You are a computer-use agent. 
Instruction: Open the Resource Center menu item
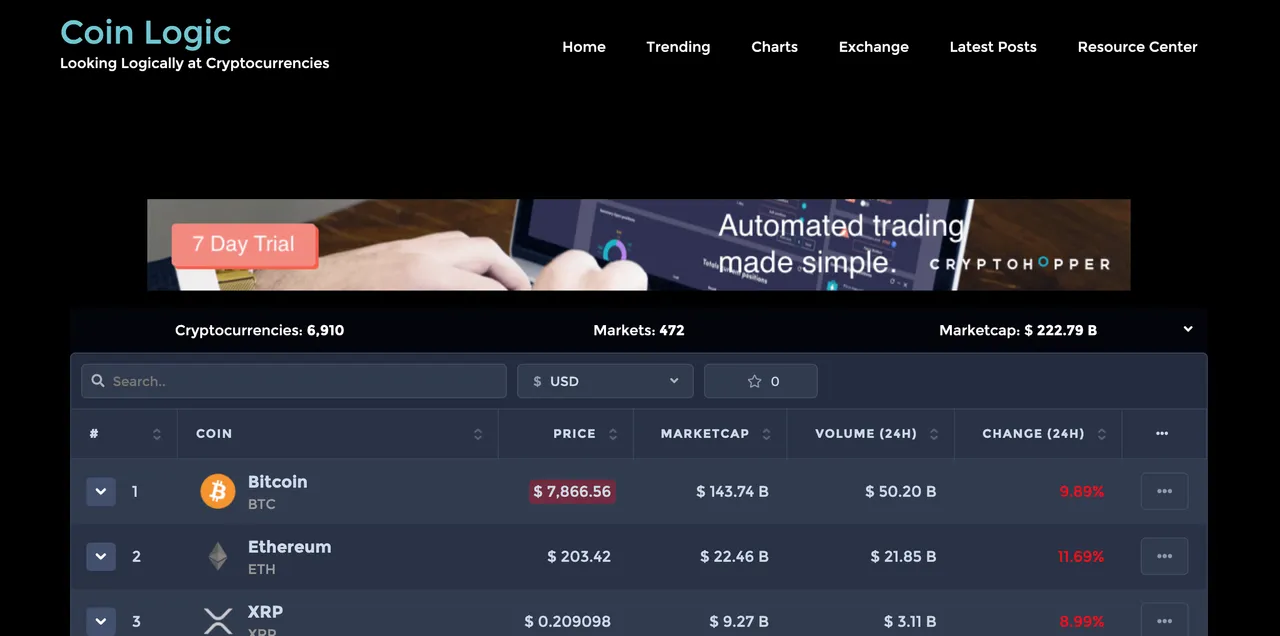(1137, 47)
